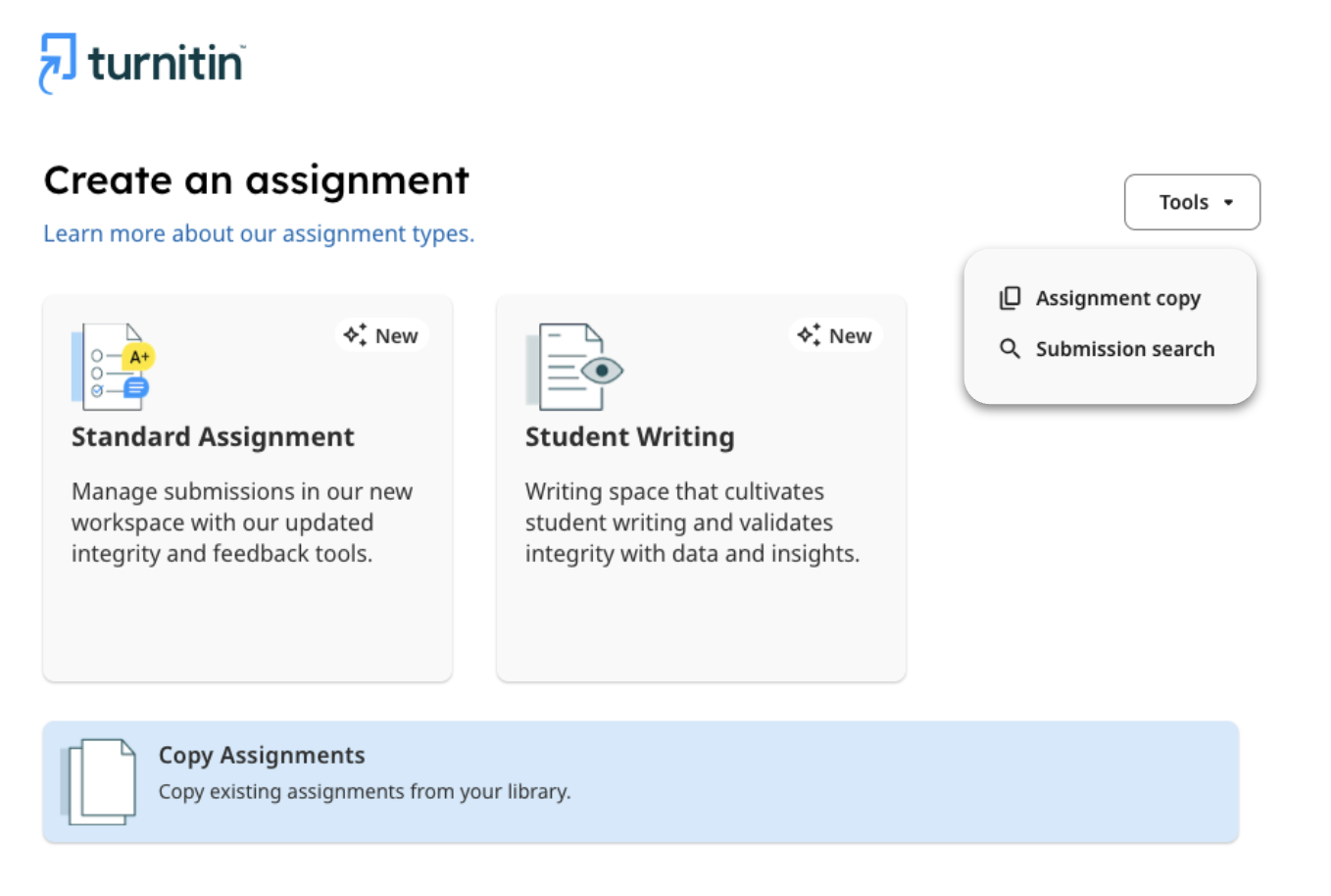Select the Student Writing title
Viewport: 1331px width, 896px height.
pos(629,436)
